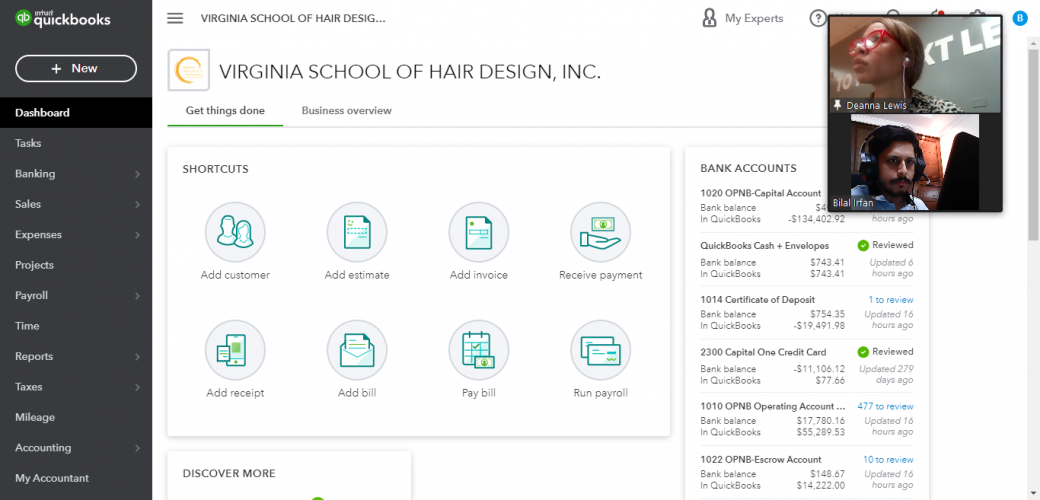
Task: Open the 1 to review link
Action: [890, 300]
